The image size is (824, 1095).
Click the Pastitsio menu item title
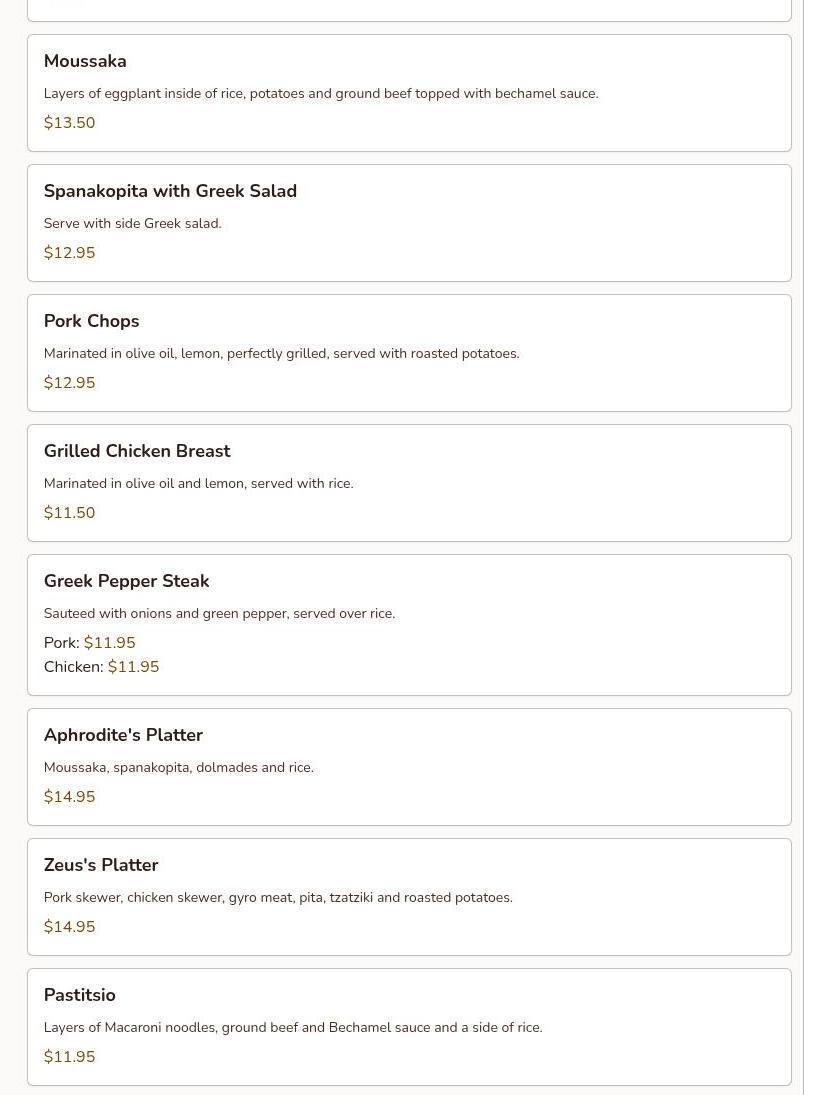point(80,996)
